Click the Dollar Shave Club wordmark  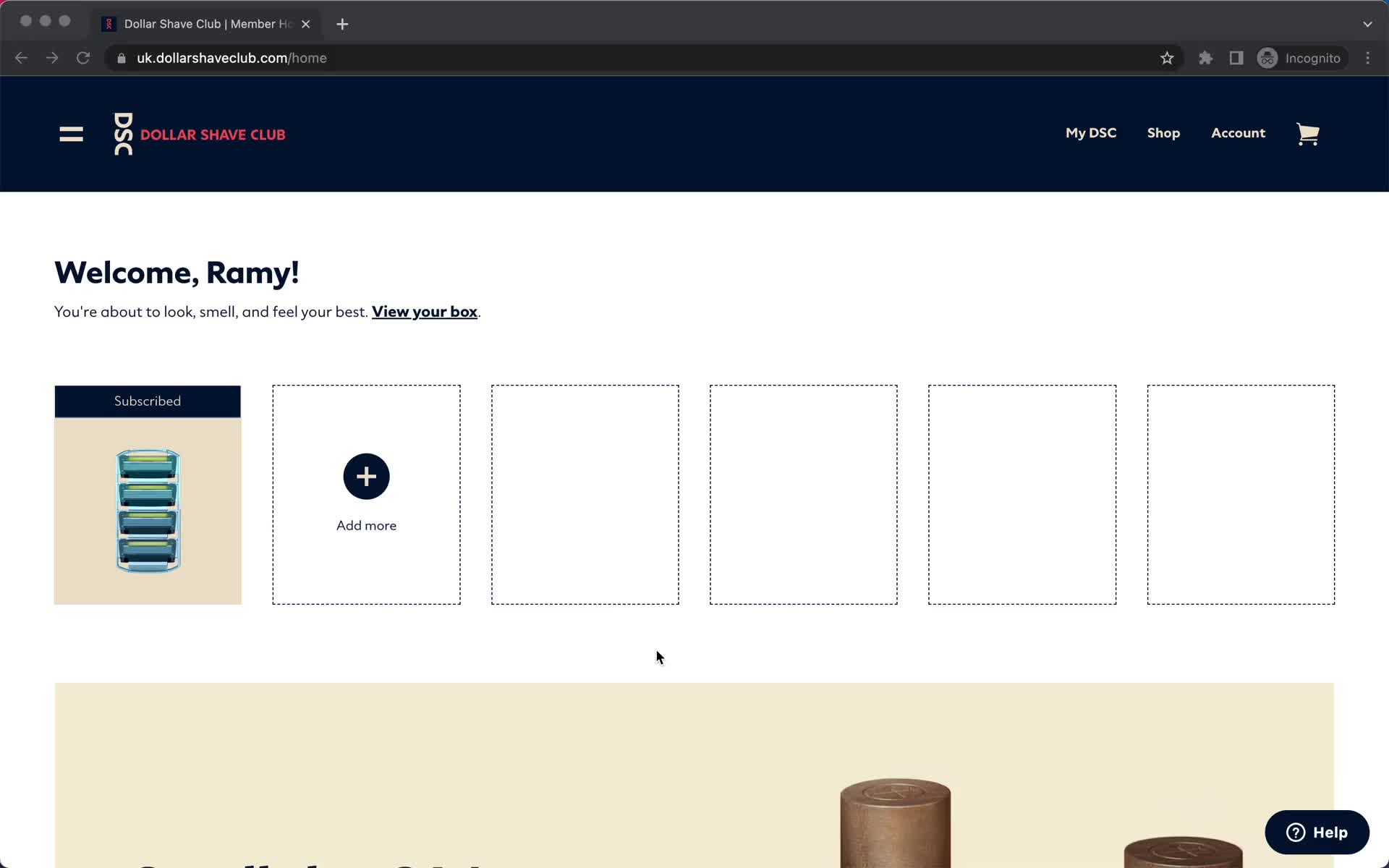pos(213,135)
